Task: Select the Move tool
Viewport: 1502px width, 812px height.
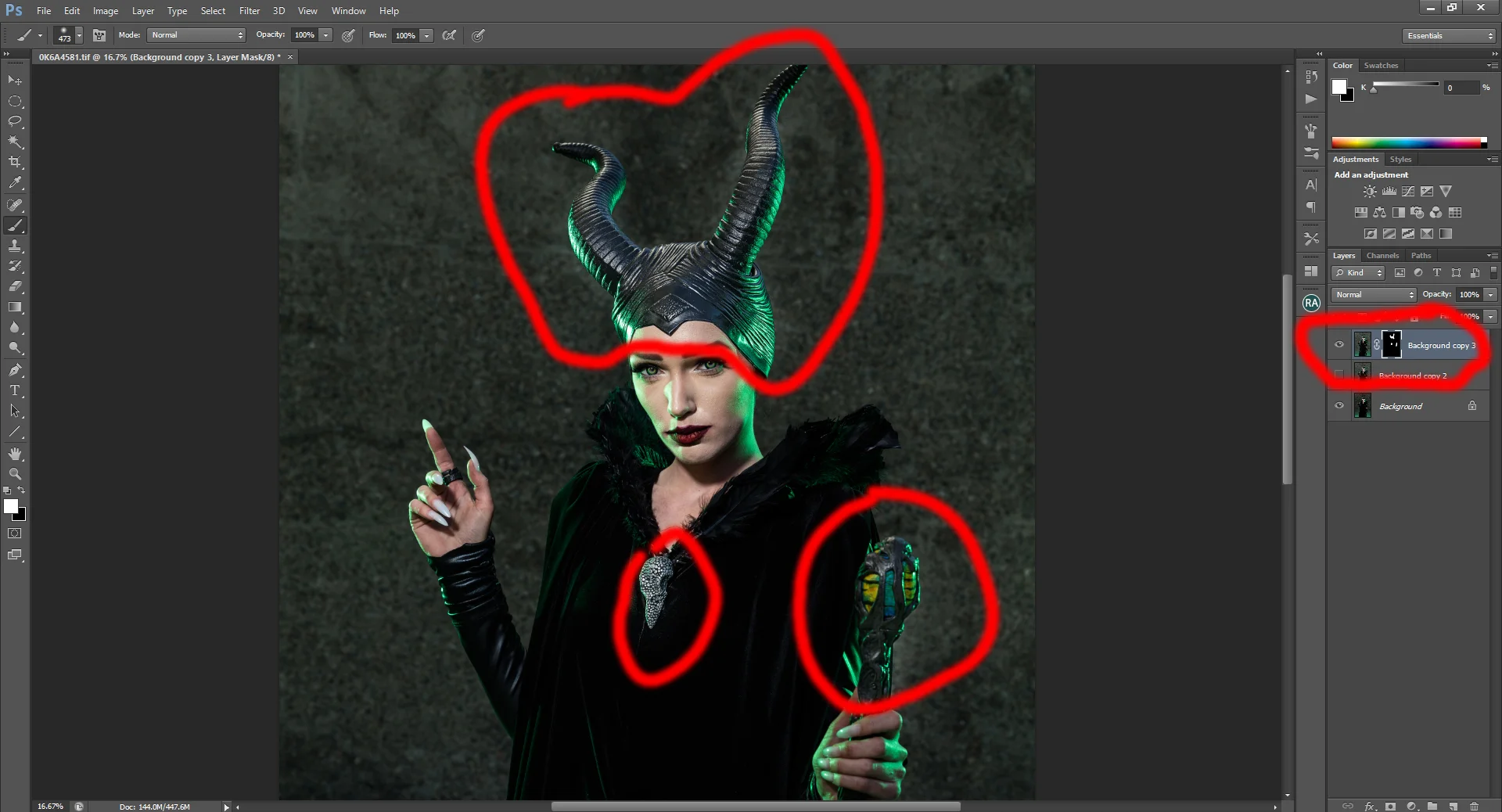Action: 15,81
